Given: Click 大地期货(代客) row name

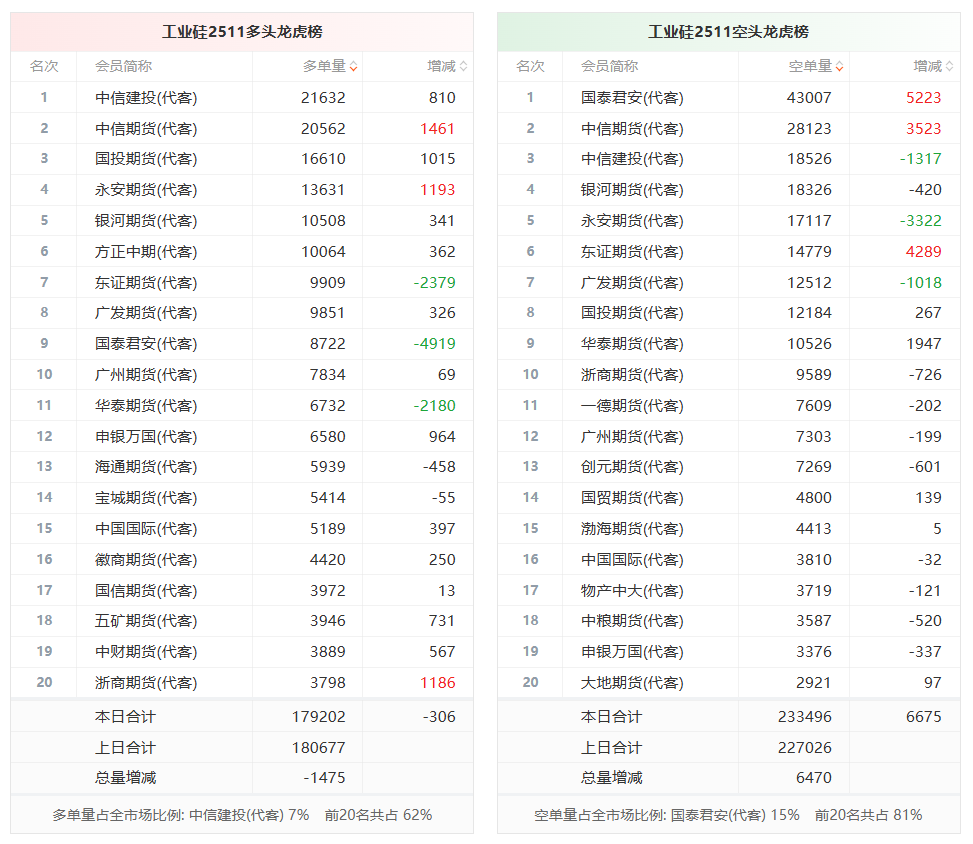Looking at the screenshot, I should click(632, 683).
